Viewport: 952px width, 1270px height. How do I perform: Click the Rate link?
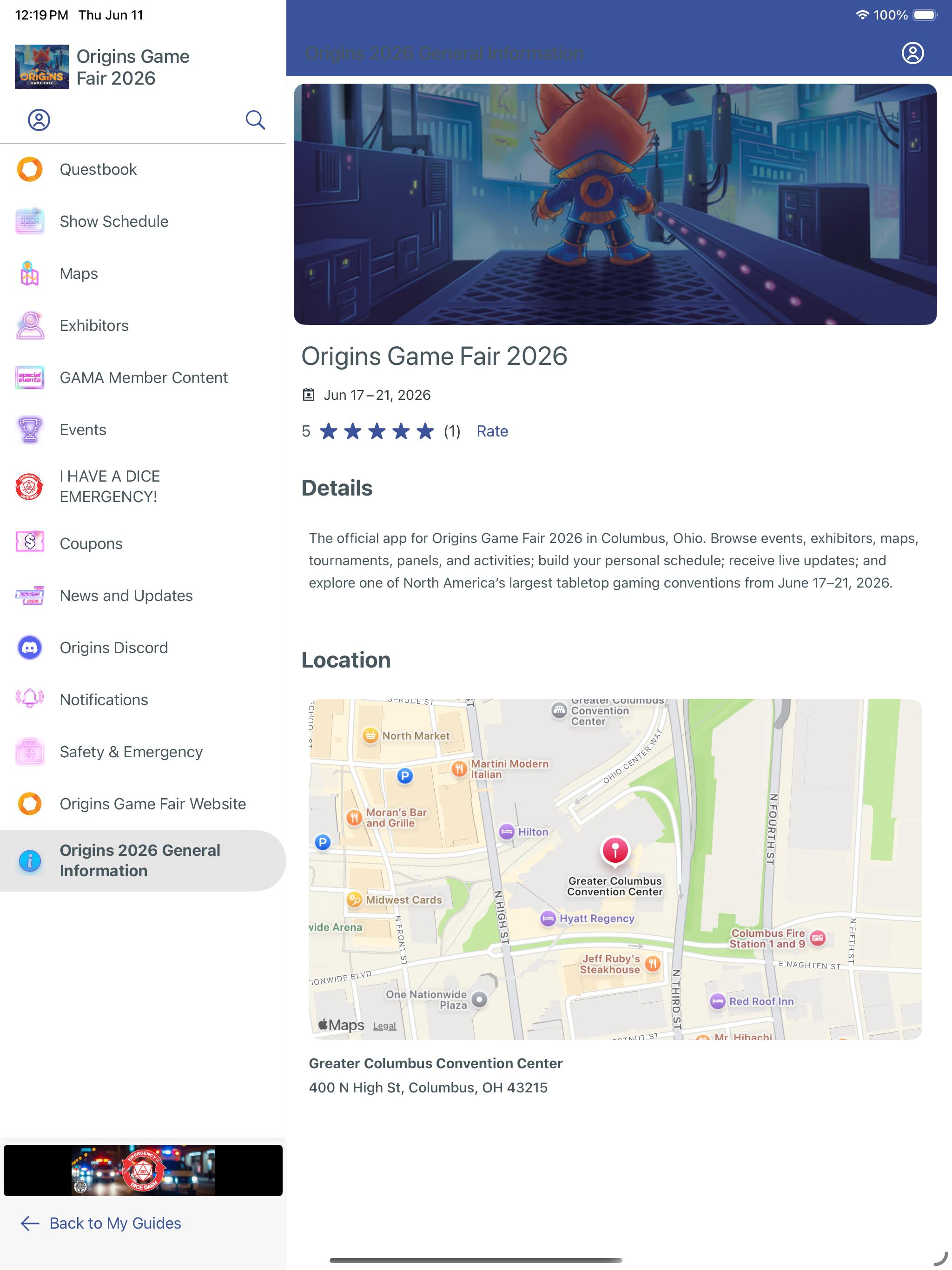coord(492,431)
